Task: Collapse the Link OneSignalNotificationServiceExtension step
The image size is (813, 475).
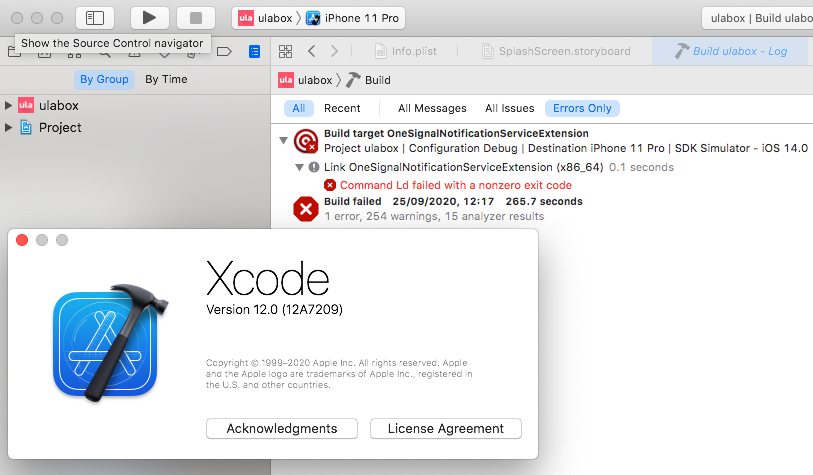Action: coord(299,167)
